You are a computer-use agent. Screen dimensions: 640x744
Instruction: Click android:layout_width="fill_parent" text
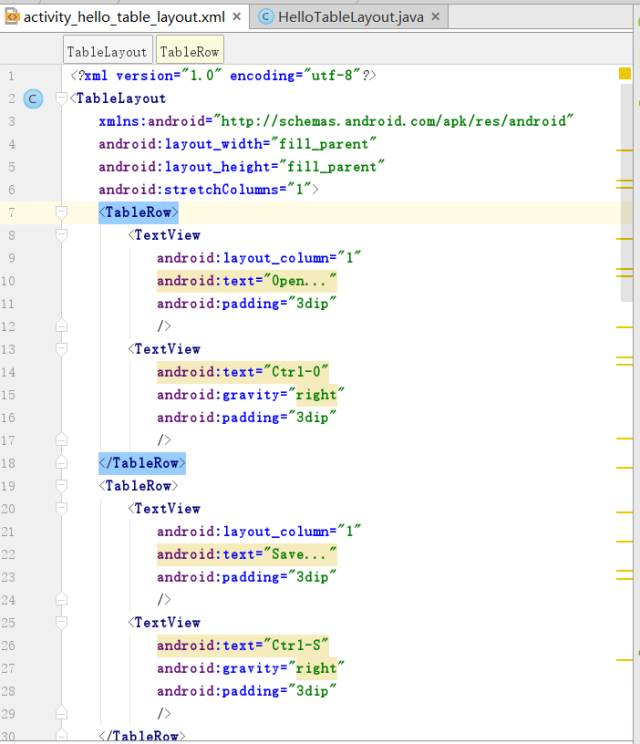tap(237, 144)
